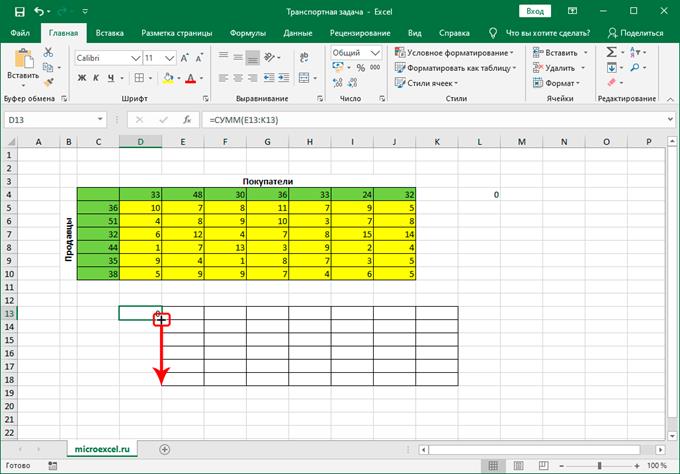Open Форматировать как таблицу dropdown
The image size is (680, 474).
(455, 68)
